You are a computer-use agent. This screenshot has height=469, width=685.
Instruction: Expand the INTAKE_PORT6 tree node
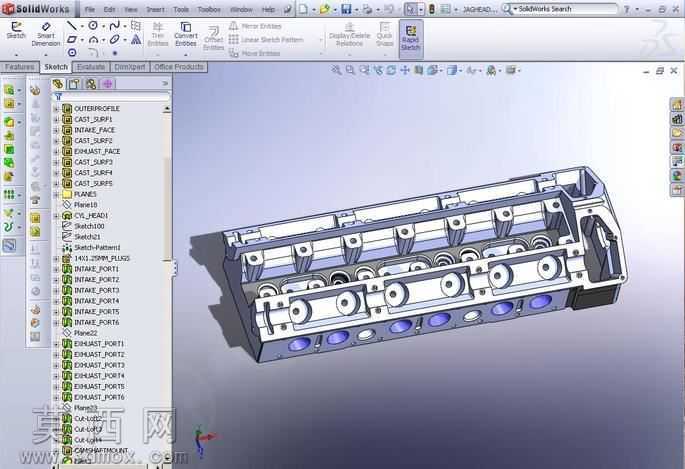[56, 322]
